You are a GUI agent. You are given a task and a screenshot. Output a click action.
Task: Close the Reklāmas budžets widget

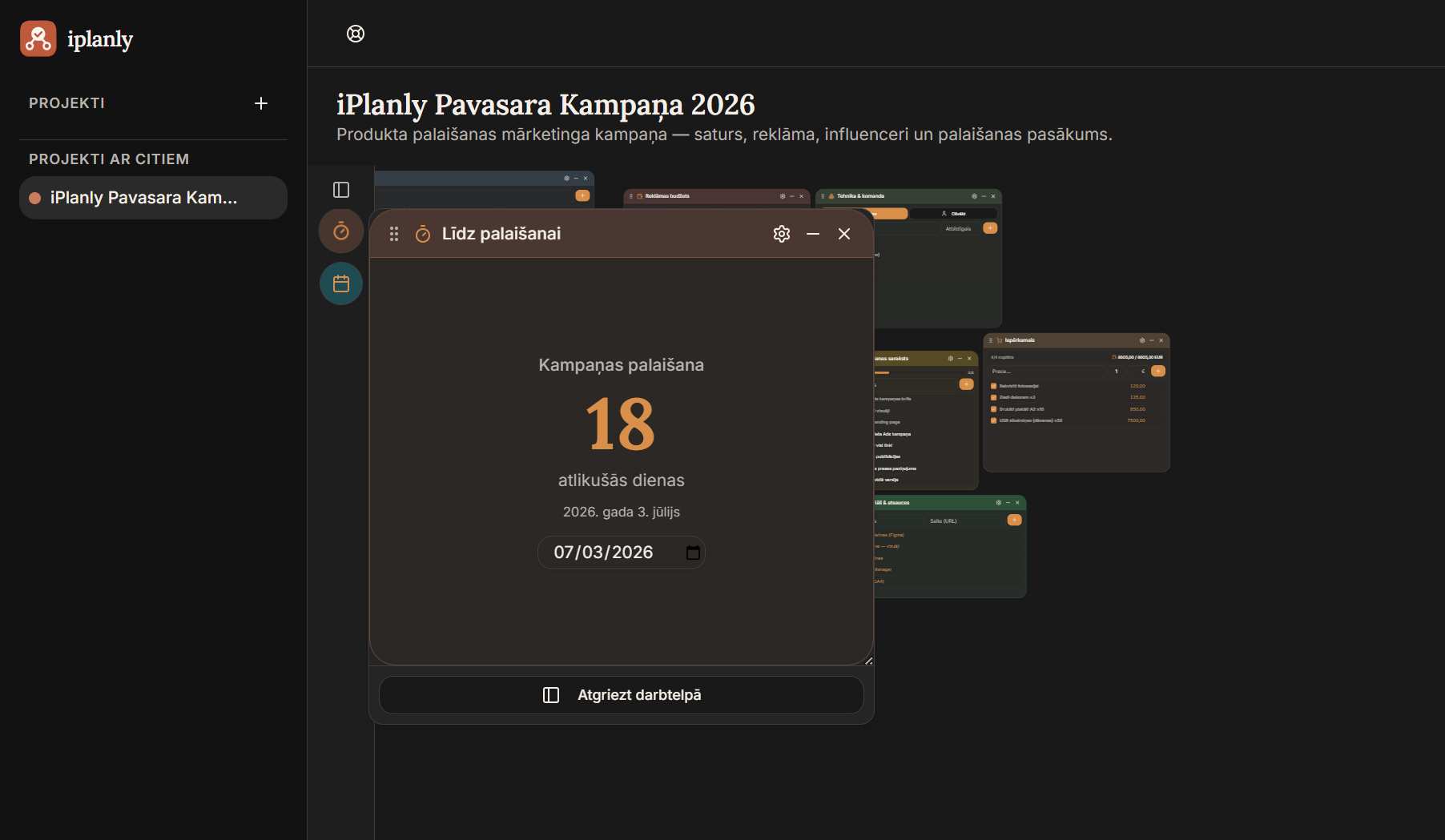[802, 196]
